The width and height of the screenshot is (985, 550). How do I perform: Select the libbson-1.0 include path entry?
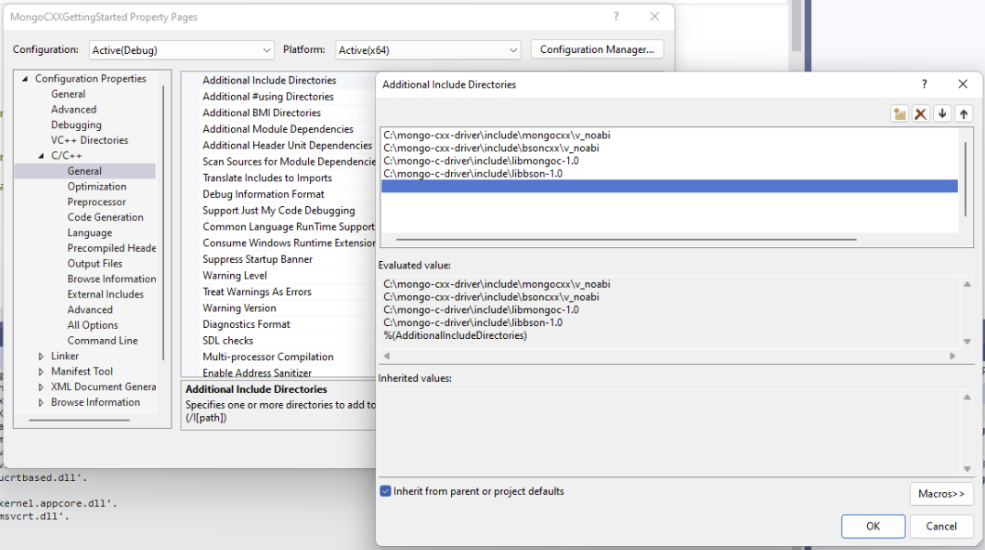click(x=473, y=173)
